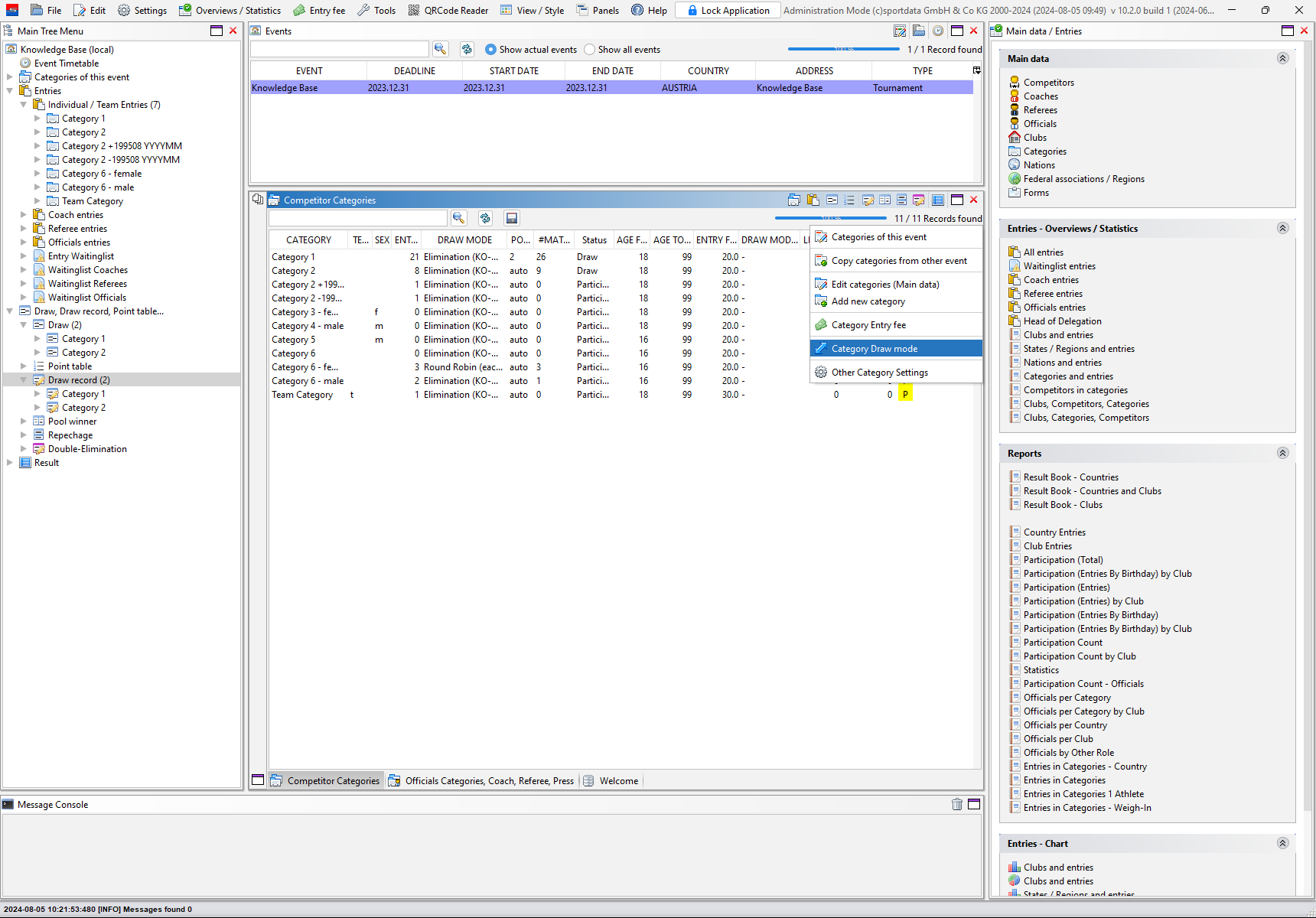Image resolution: width=1316 pixels, height=918 pixels.
Task: Collapse the Main data section chevron
Action: point(1283,58)
